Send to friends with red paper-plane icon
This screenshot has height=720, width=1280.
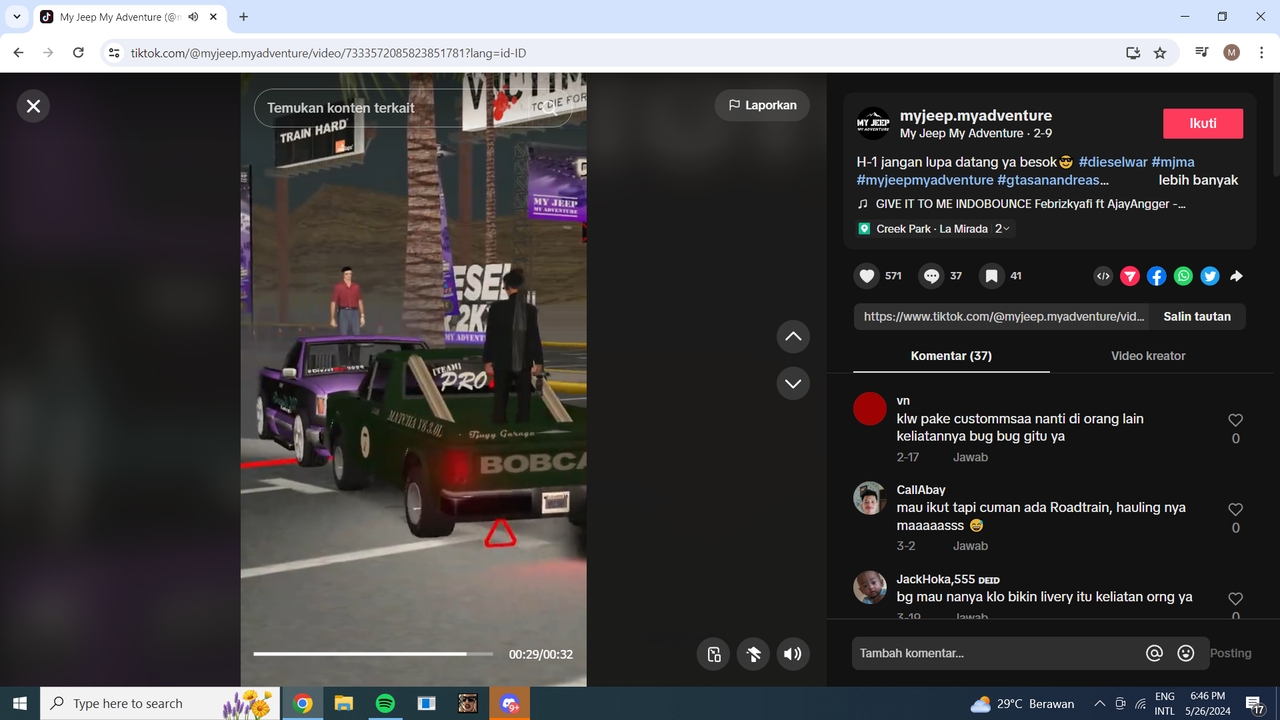point(1130,276)
